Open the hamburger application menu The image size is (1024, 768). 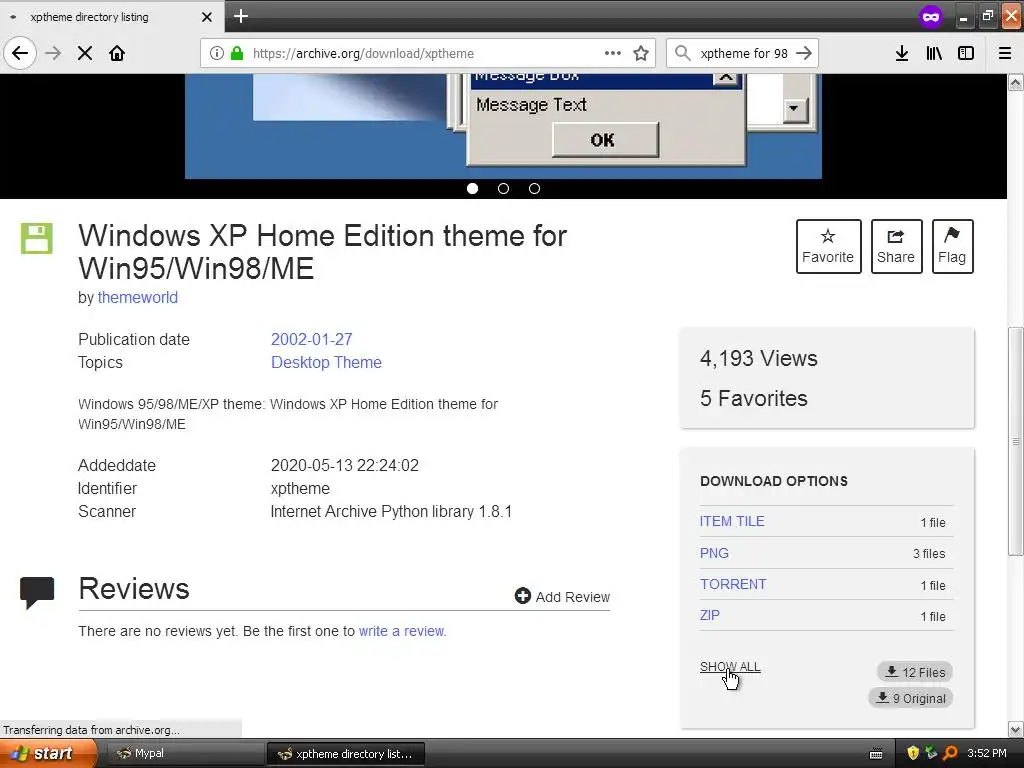[1005, 53]
